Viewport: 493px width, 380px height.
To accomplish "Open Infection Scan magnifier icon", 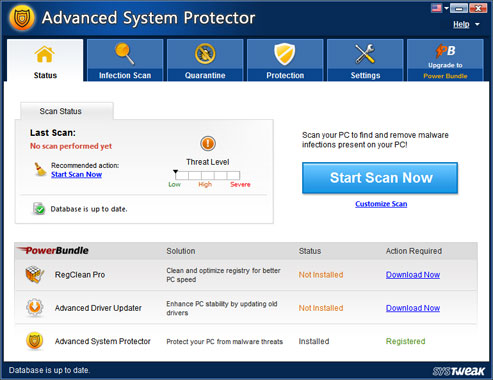I will (x=125, y=54).
